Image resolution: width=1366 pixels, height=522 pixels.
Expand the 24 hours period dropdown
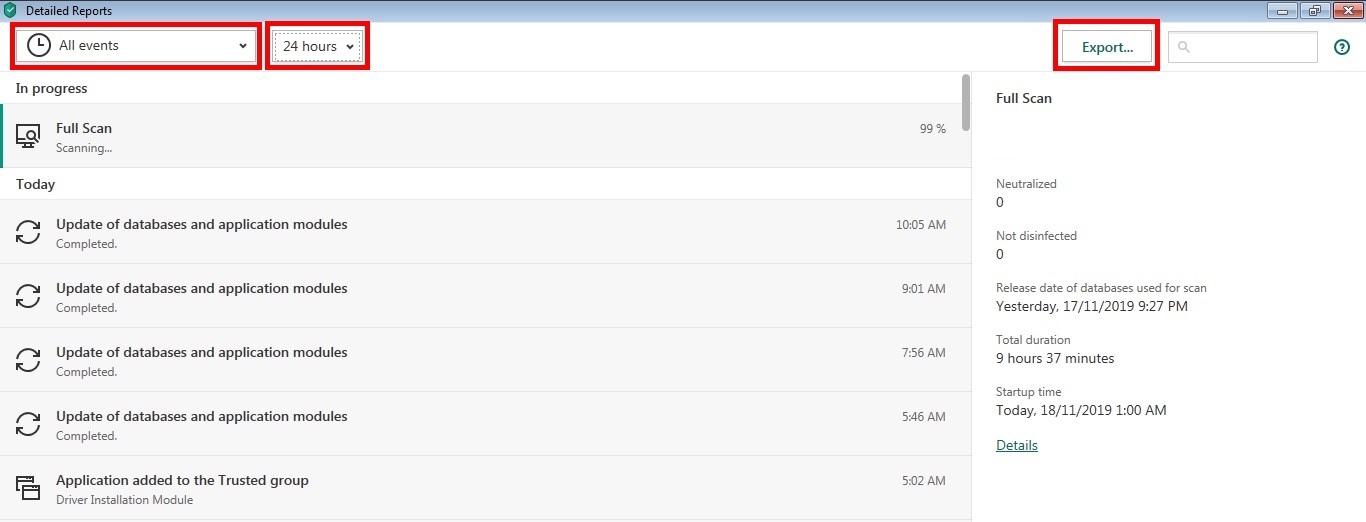[x=318, y=46]
